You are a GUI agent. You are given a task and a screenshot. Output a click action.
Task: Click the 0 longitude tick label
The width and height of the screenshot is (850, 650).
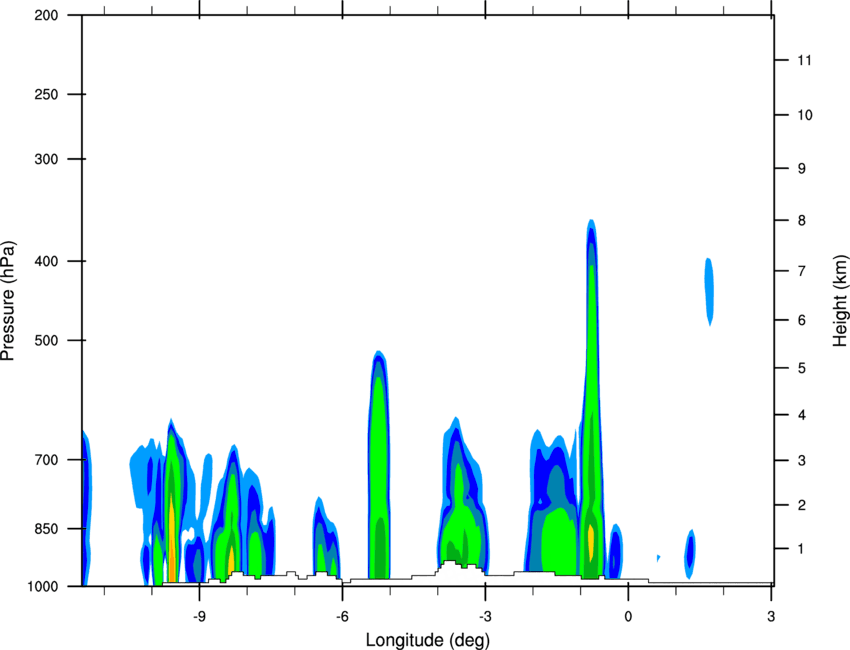pyautogui.click(x=628, y=616)
